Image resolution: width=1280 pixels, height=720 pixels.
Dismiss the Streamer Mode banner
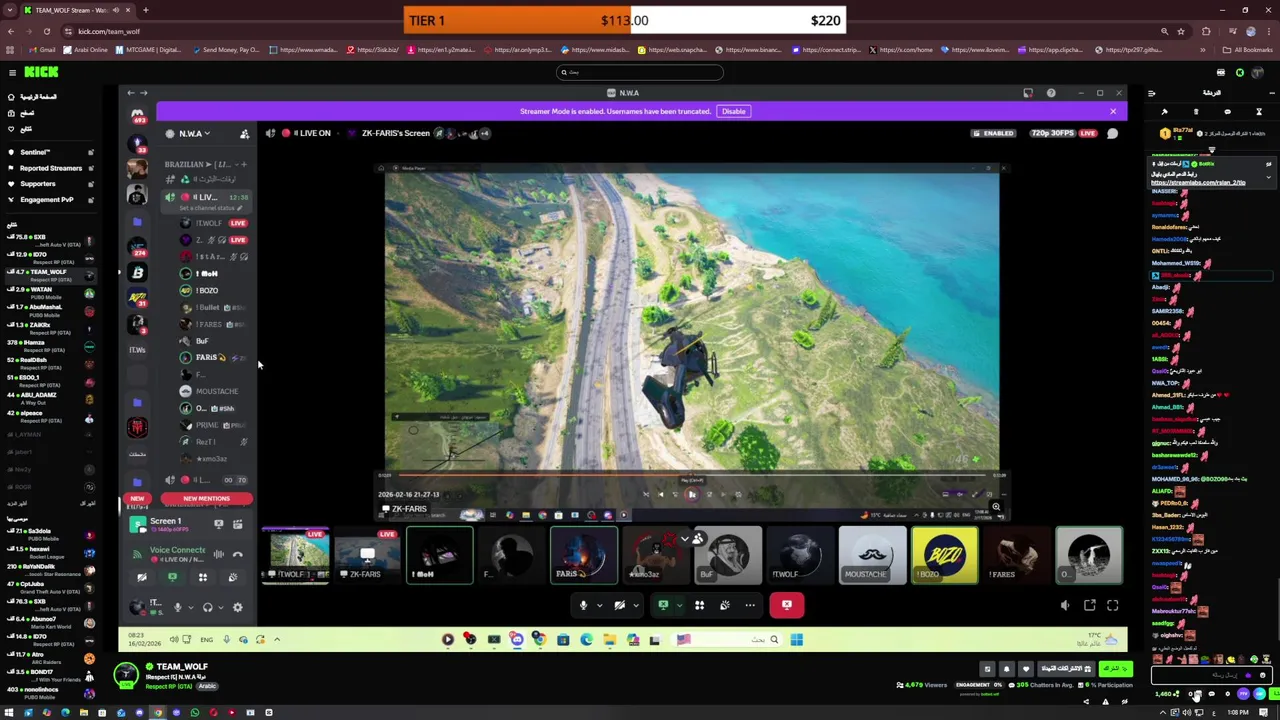click(x=1113, y=111)
